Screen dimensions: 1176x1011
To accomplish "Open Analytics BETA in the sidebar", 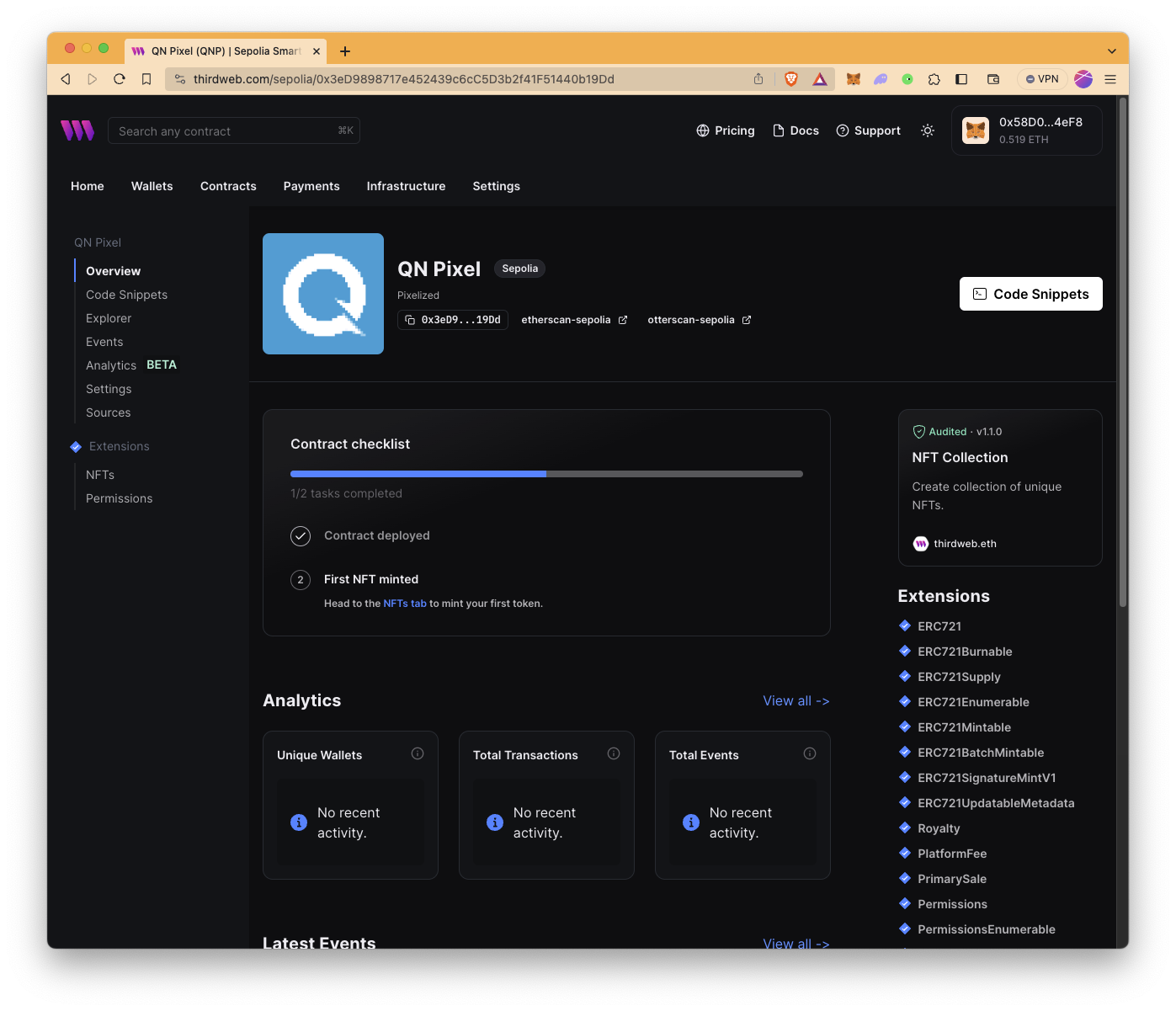I will click(x=131, y=365).
